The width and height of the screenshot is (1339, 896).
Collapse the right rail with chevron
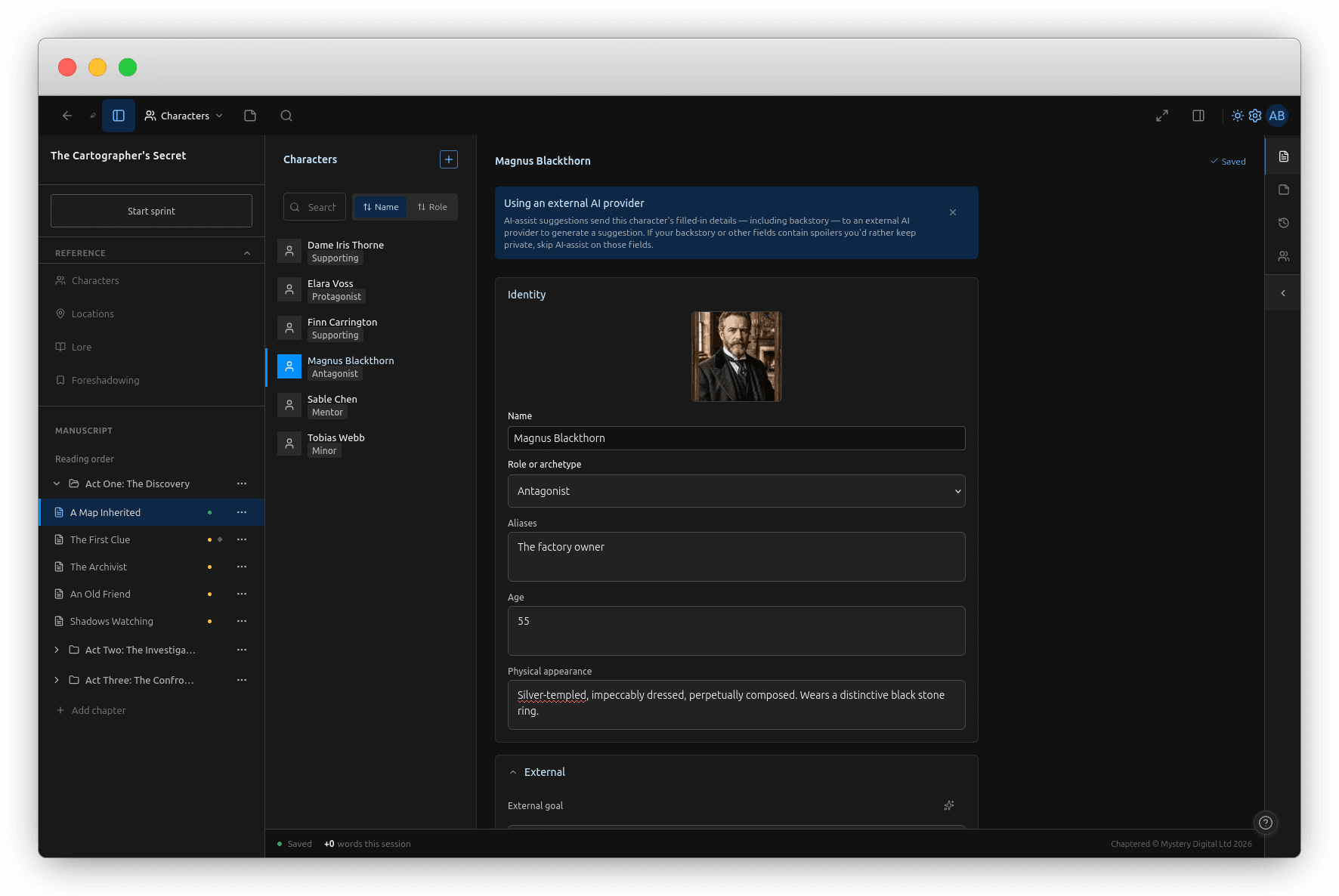coord(1283,293)
